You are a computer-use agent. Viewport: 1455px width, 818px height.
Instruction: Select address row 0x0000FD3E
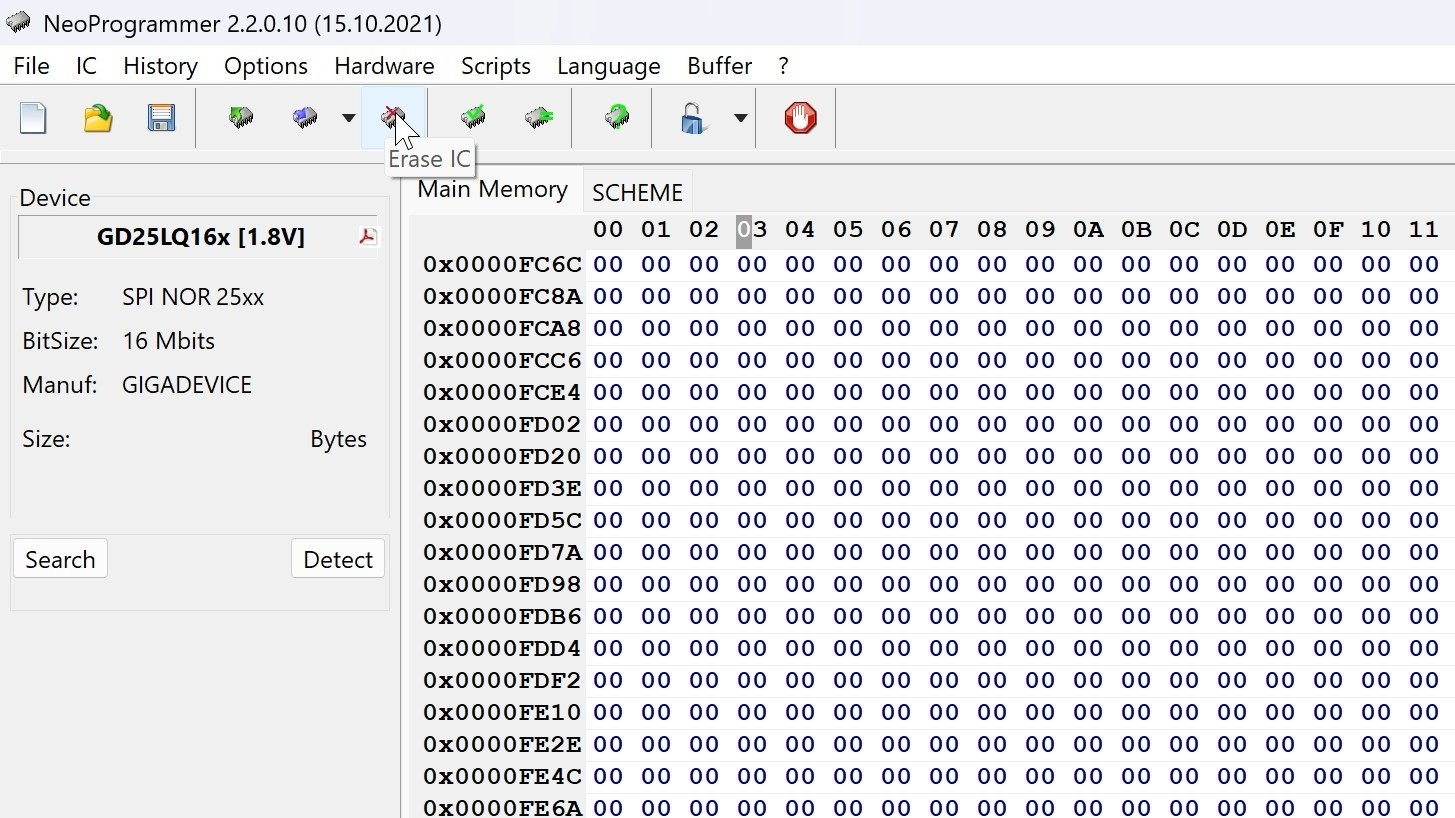coord(502,489)
